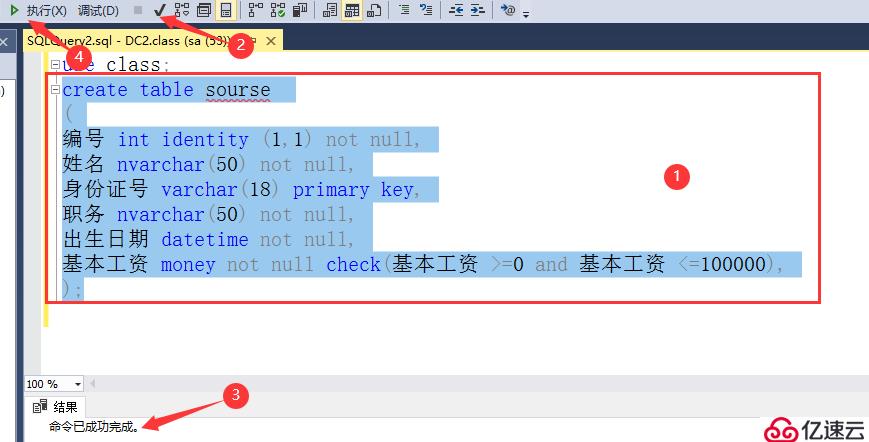Display the estimated execution plan
The width and height of the screenshot is (869, 442).
click(182, 10)
